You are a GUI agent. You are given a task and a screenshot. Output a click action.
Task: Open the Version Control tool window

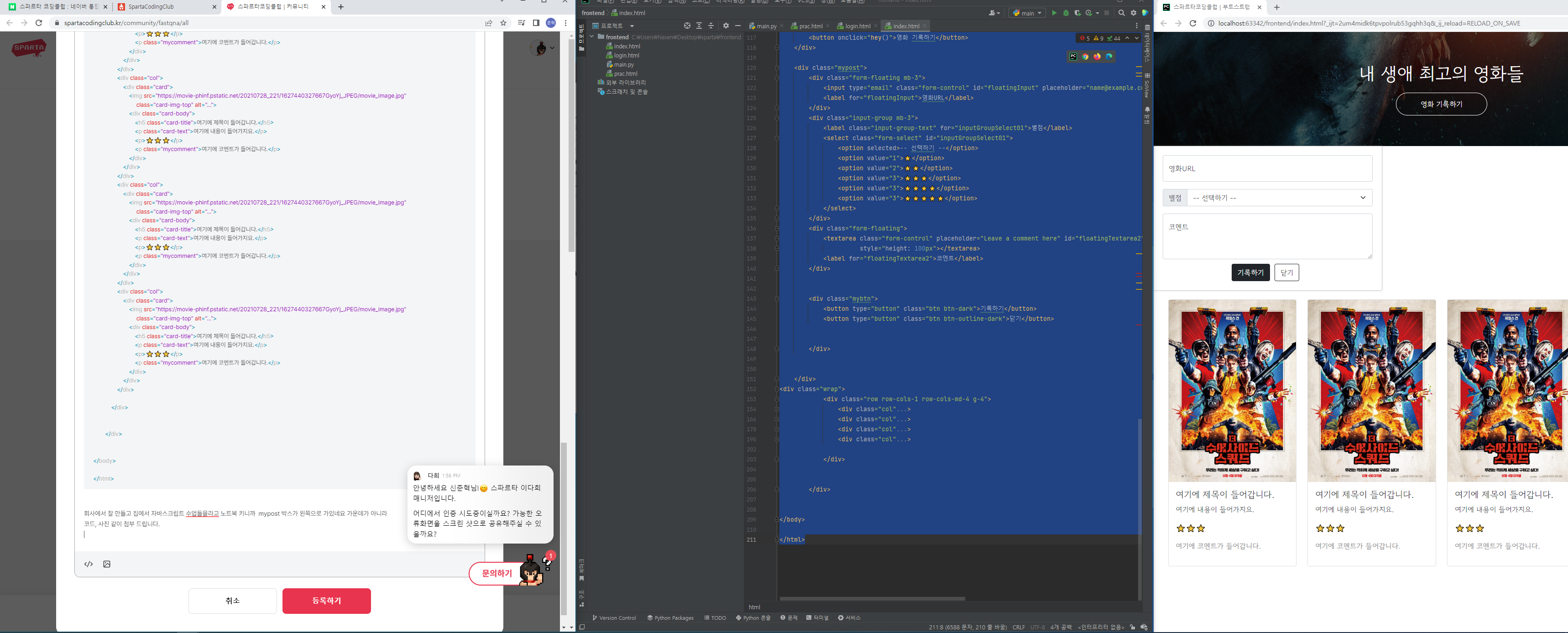(x=614, y=618)
